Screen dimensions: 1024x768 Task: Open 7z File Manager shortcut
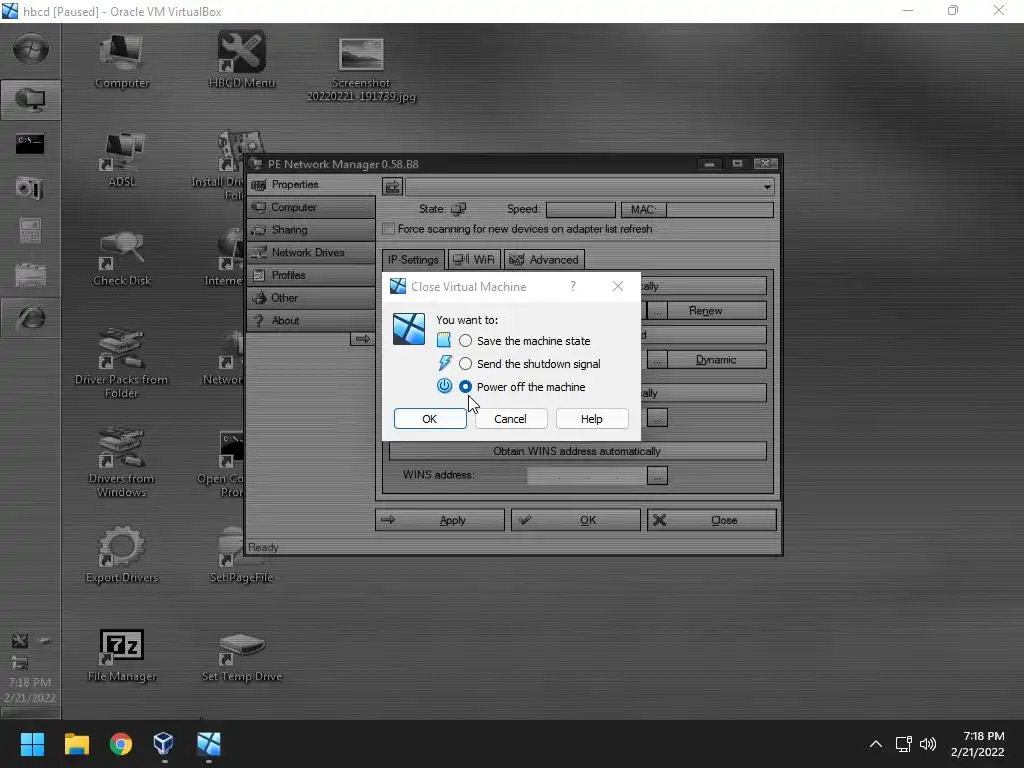(x=122, y=655)
